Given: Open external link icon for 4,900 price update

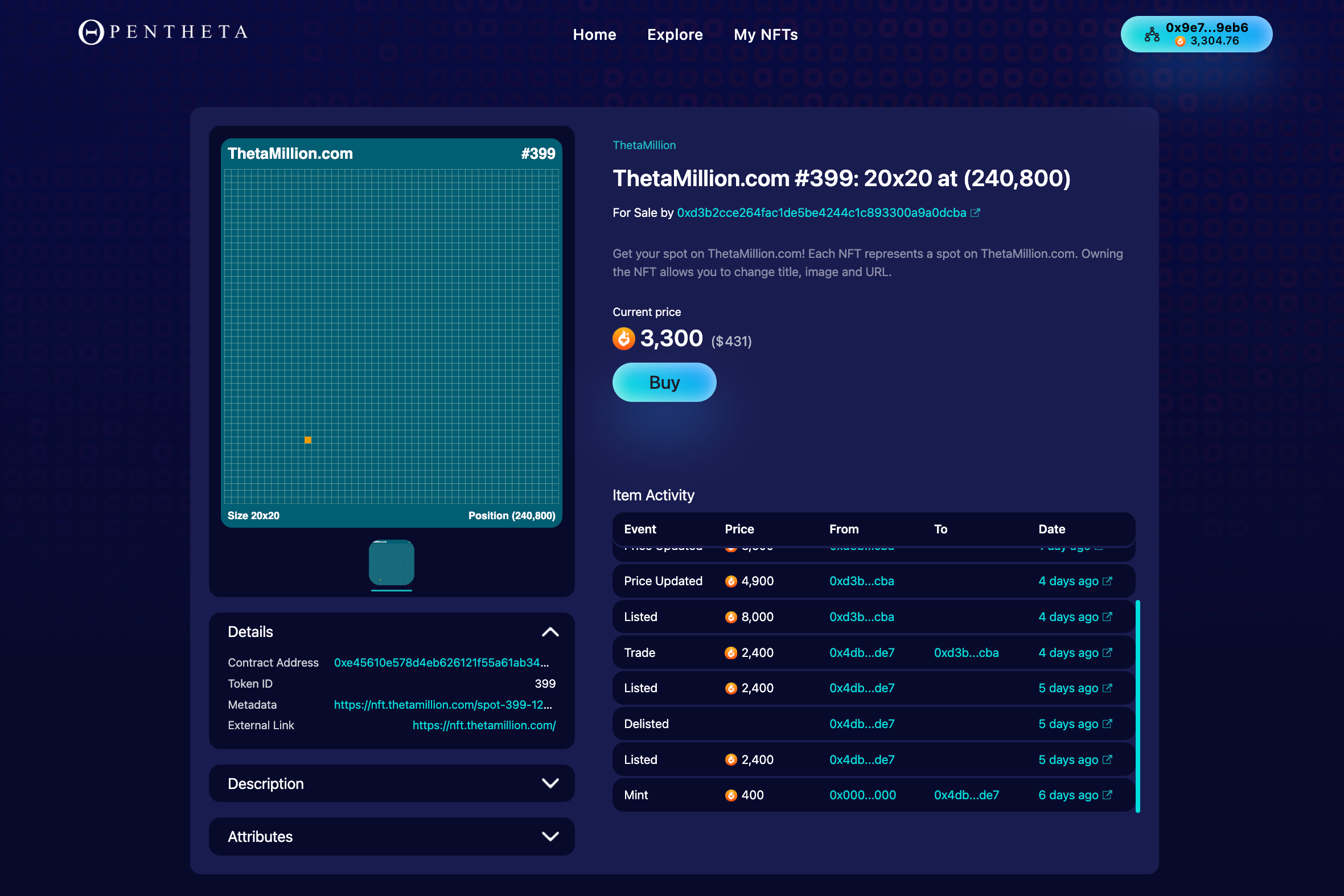Looking at the screenshot, I should [x=1107, y=581].
